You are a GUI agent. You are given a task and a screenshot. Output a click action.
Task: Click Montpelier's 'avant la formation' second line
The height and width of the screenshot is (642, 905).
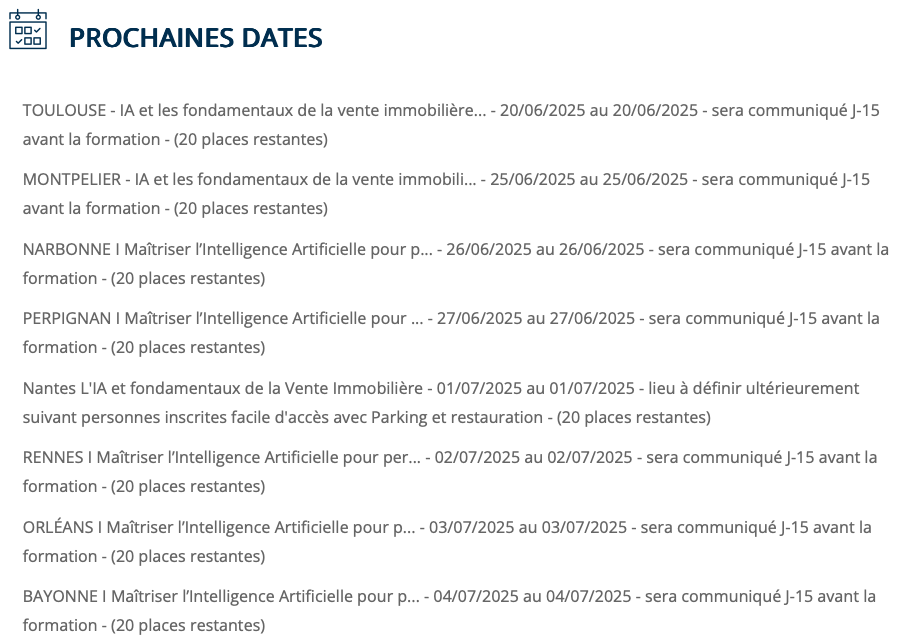click(x=91, y=209)
